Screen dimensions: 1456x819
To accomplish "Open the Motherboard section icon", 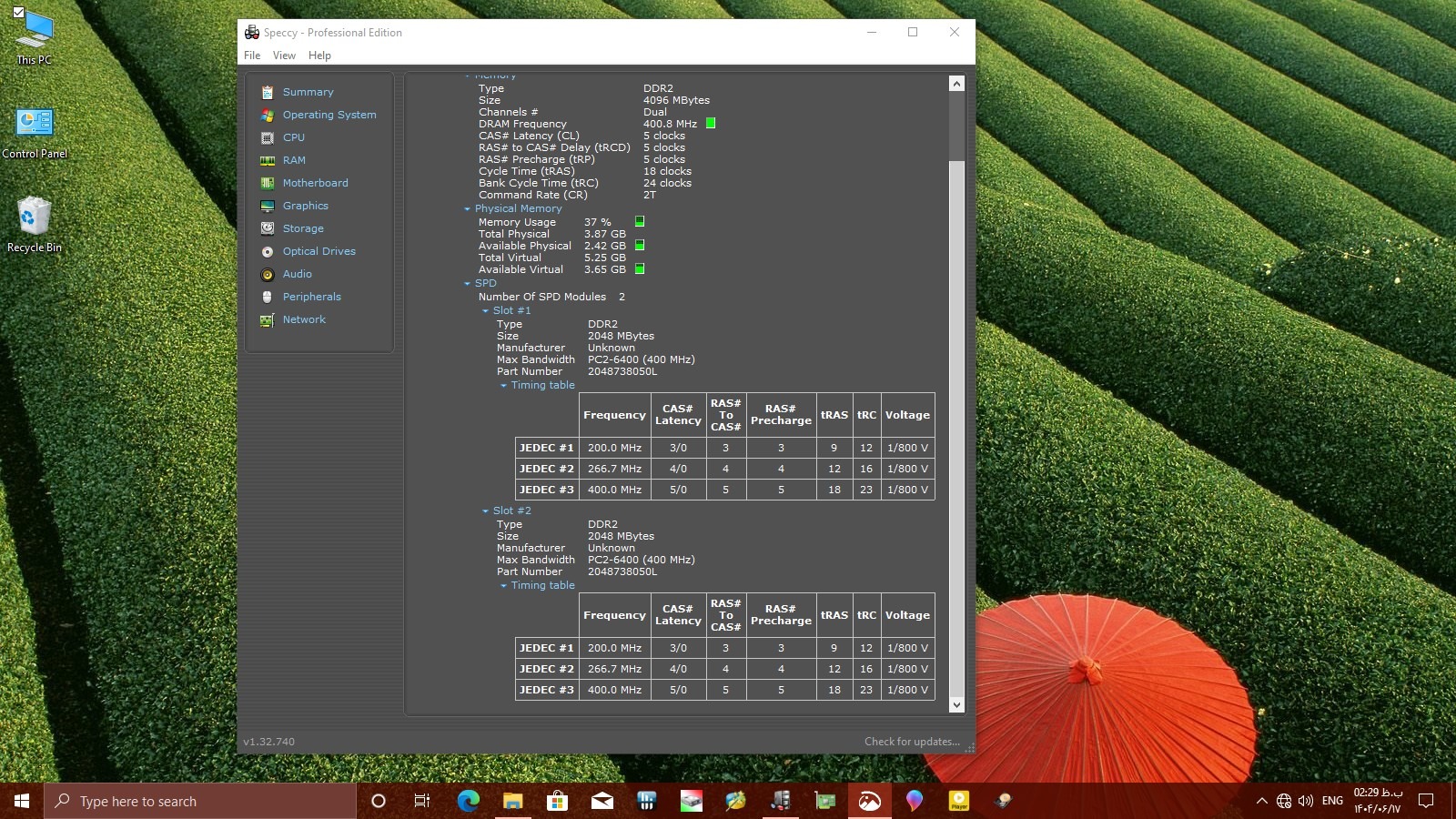I will [x=268, y=183].
